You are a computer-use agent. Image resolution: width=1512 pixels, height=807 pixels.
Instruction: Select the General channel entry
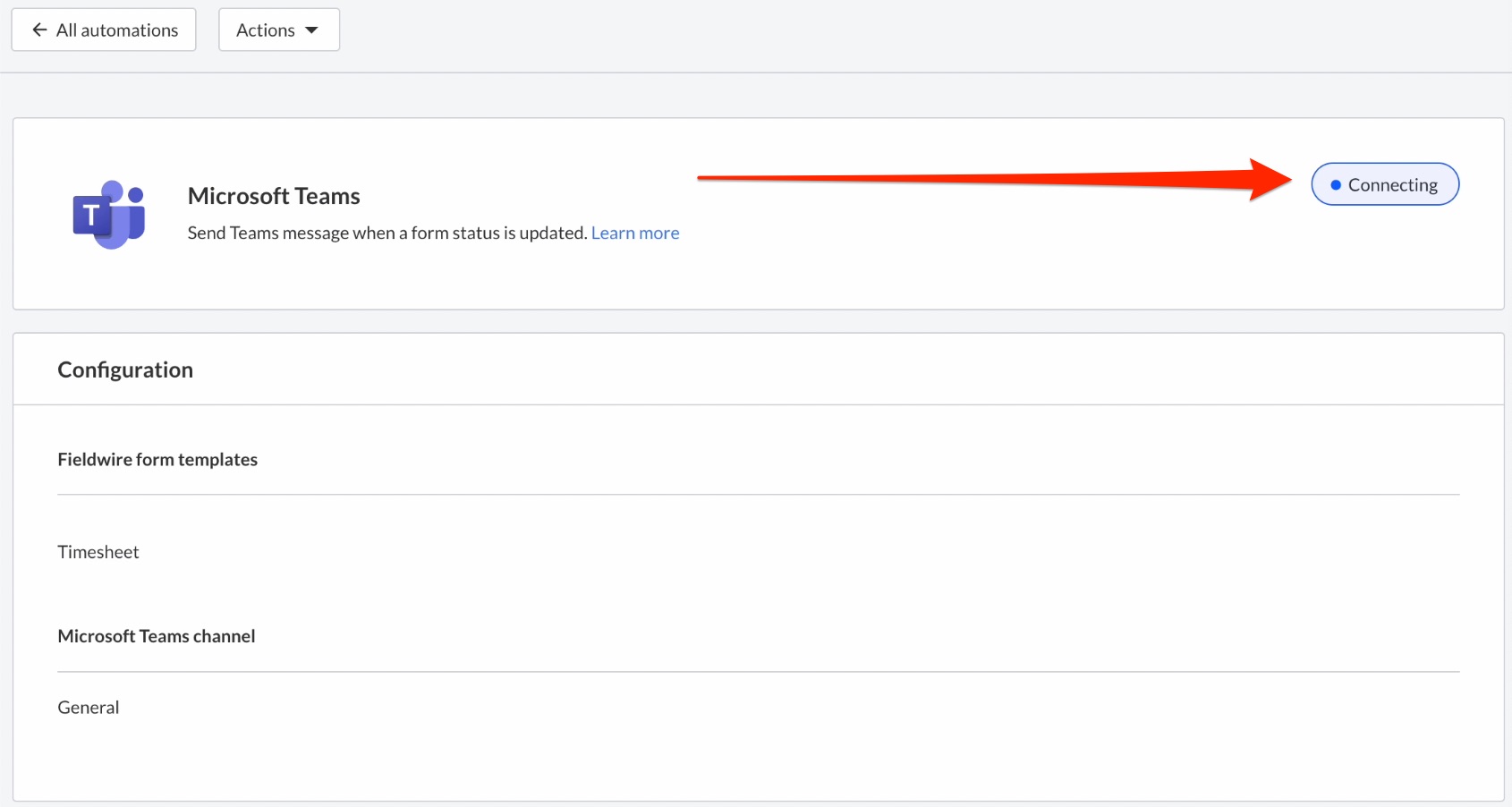89,708
